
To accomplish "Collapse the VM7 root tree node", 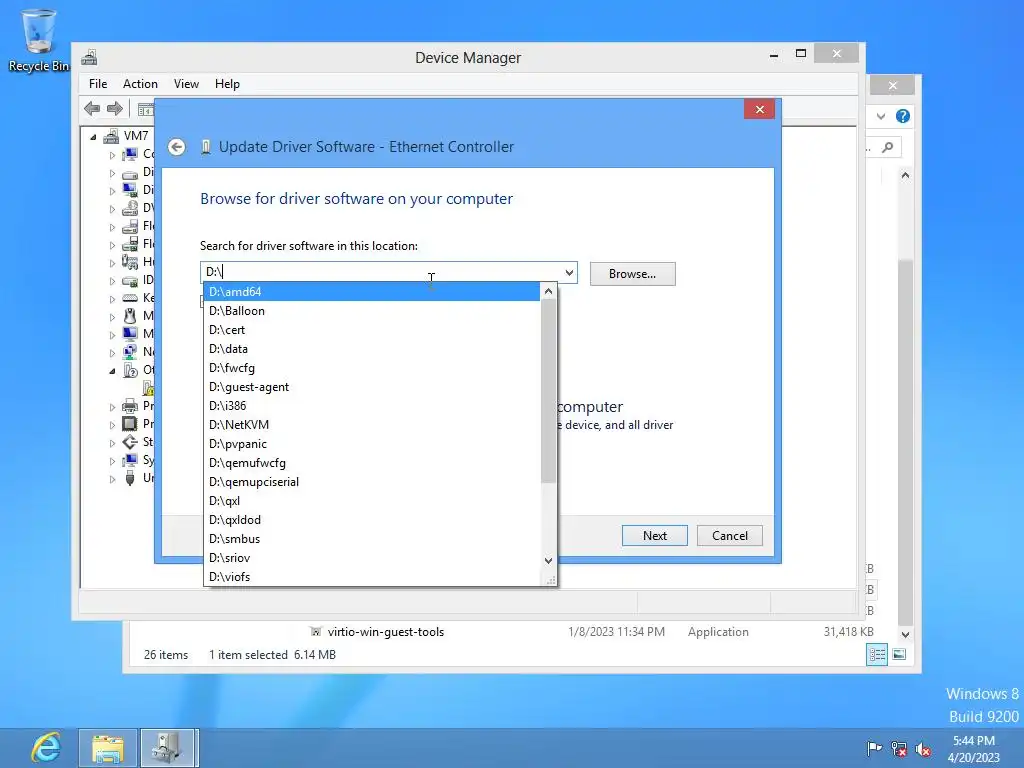I will click(93, 137).
